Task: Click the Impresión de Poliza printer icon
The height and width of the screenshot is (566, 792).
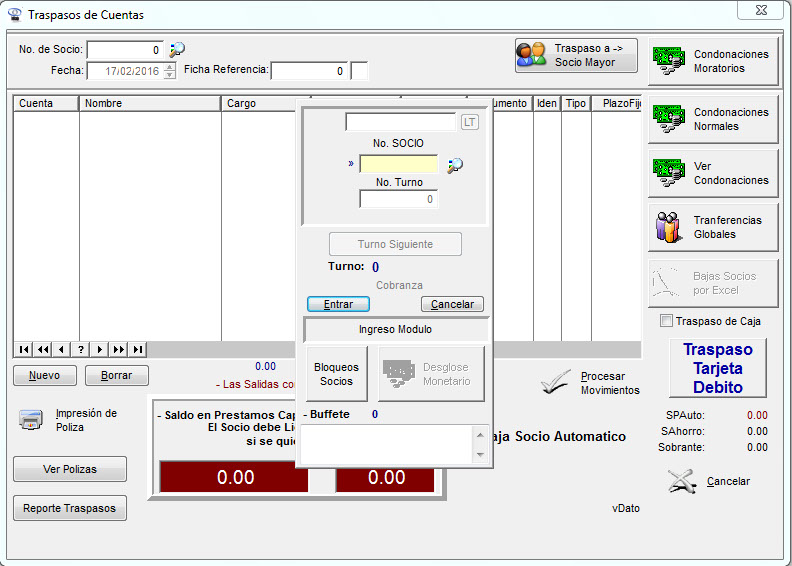Action: pos(31,420)
